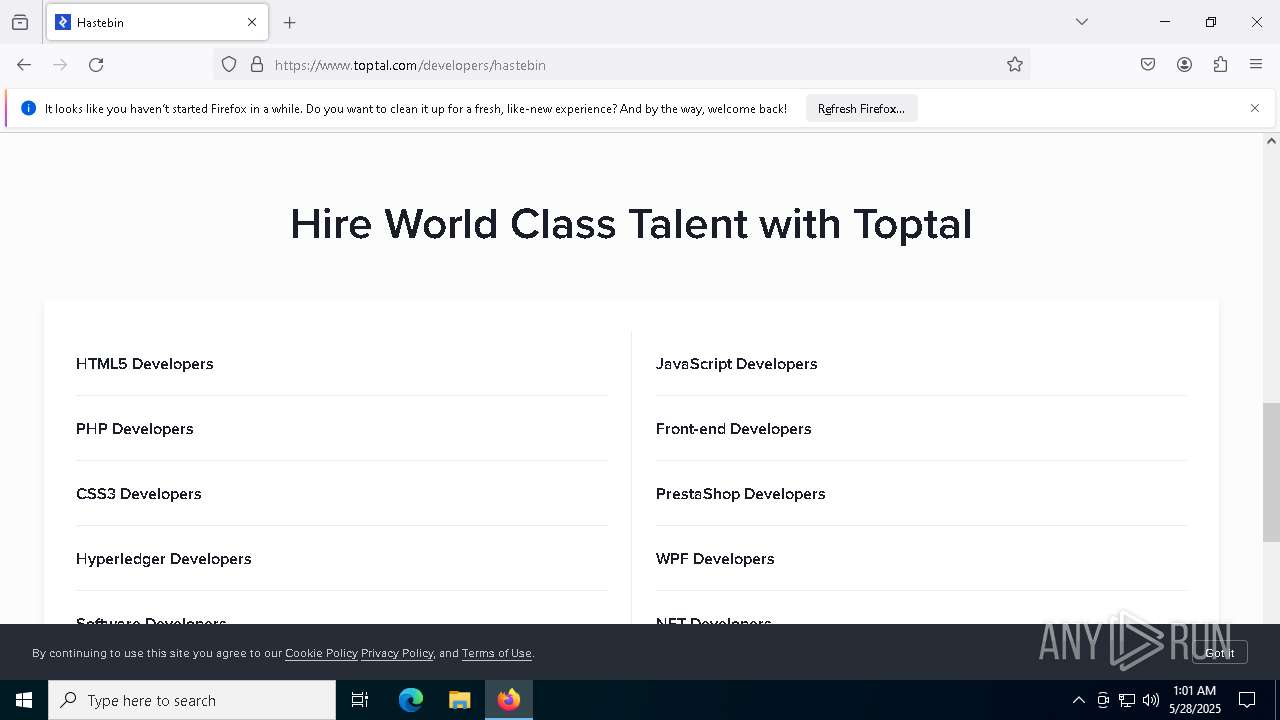Open tracking protection shield icon
The width and height of the screenshot is (1280, 720).
pyautogui.click(x=229, y=65)
